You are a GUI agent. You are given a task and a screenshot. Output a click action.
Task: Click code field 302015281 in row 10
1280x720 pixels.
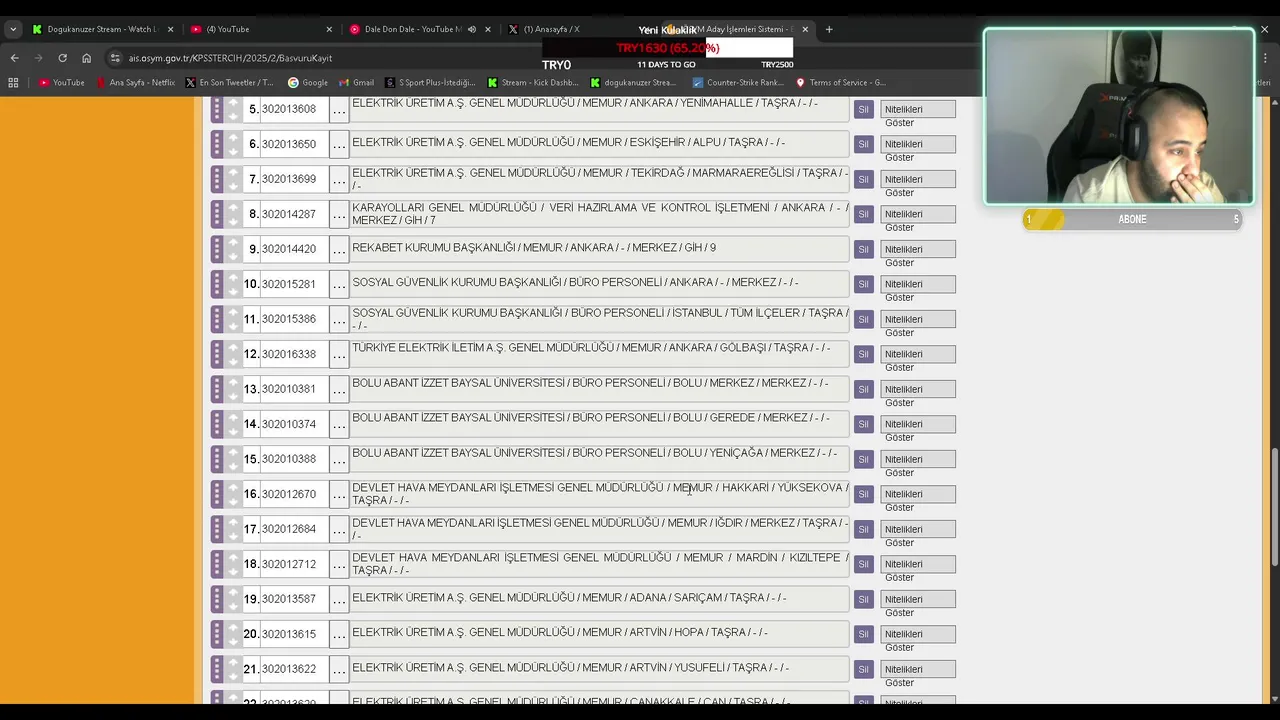(294, 284)
